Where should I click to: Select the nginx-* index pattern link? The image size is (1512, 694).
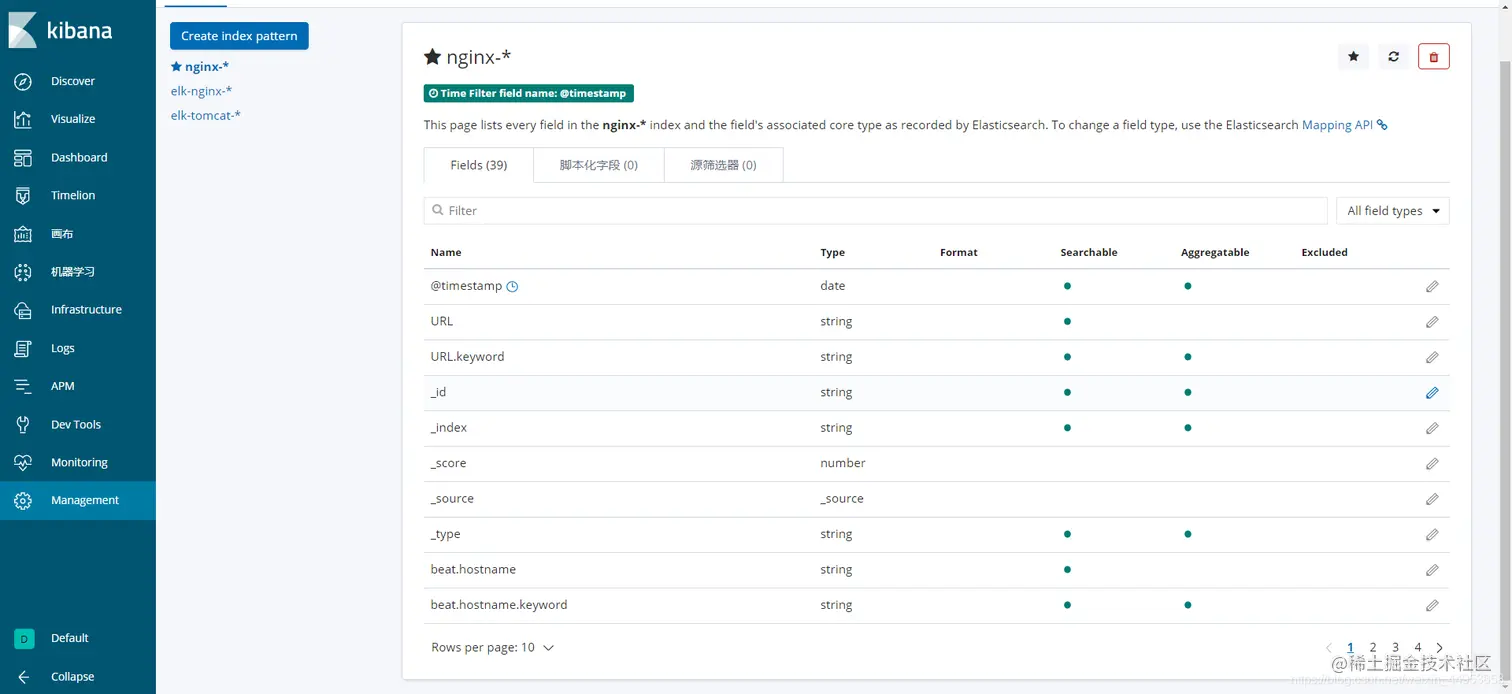[x=200, y=67]
